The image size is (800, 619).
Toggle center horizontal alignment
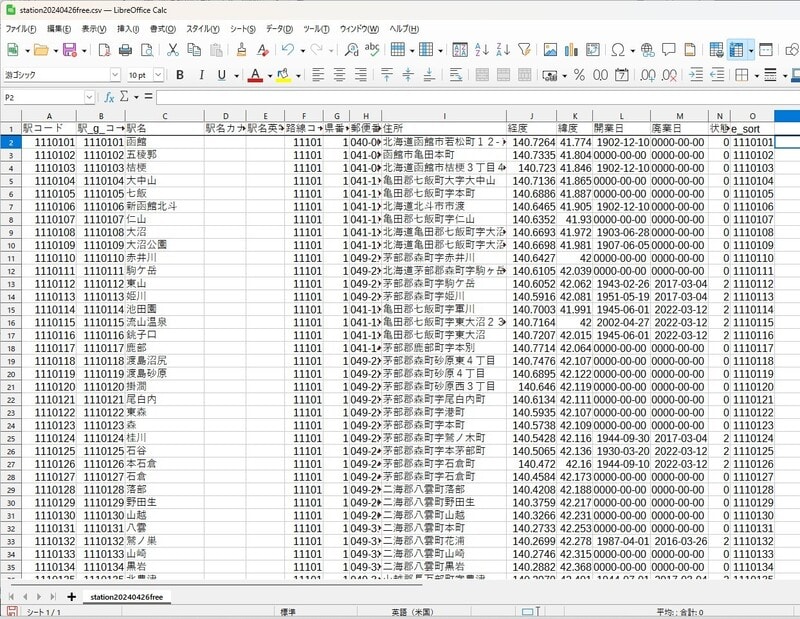[x=339, y=75]
